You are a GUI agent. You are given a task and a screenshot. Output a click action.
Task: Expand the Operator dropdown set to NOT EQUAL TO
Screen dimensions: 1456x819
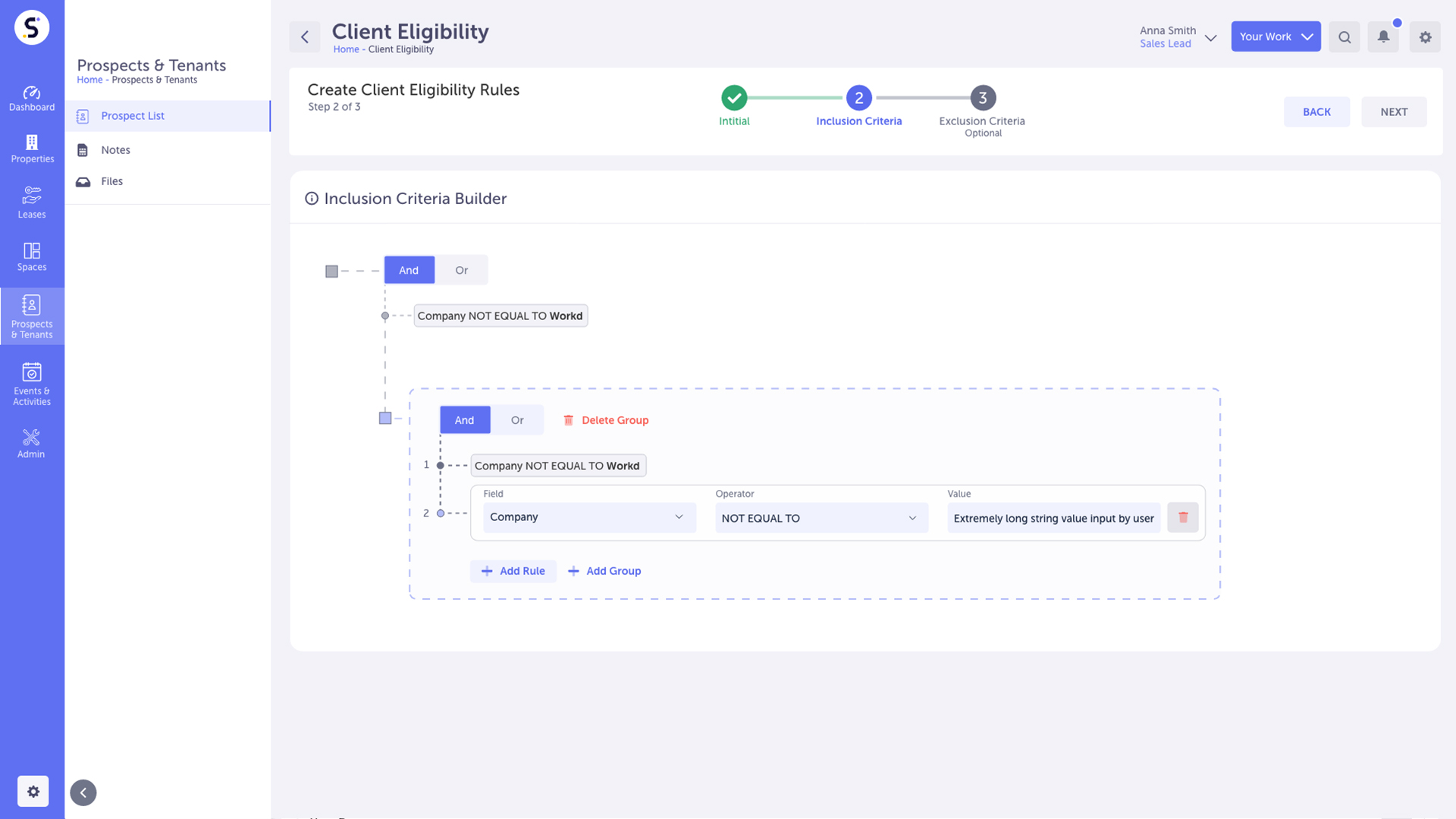[x=821, y=518]
